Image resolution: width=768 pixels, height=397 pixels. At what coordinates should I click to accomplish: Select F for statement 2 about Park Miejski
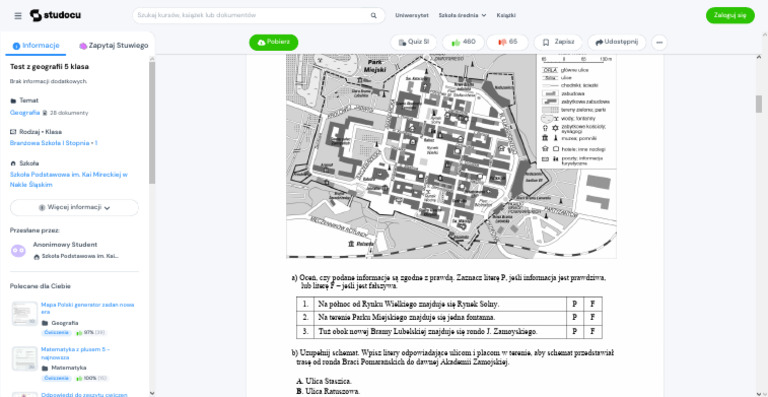[x=593, y=318]
